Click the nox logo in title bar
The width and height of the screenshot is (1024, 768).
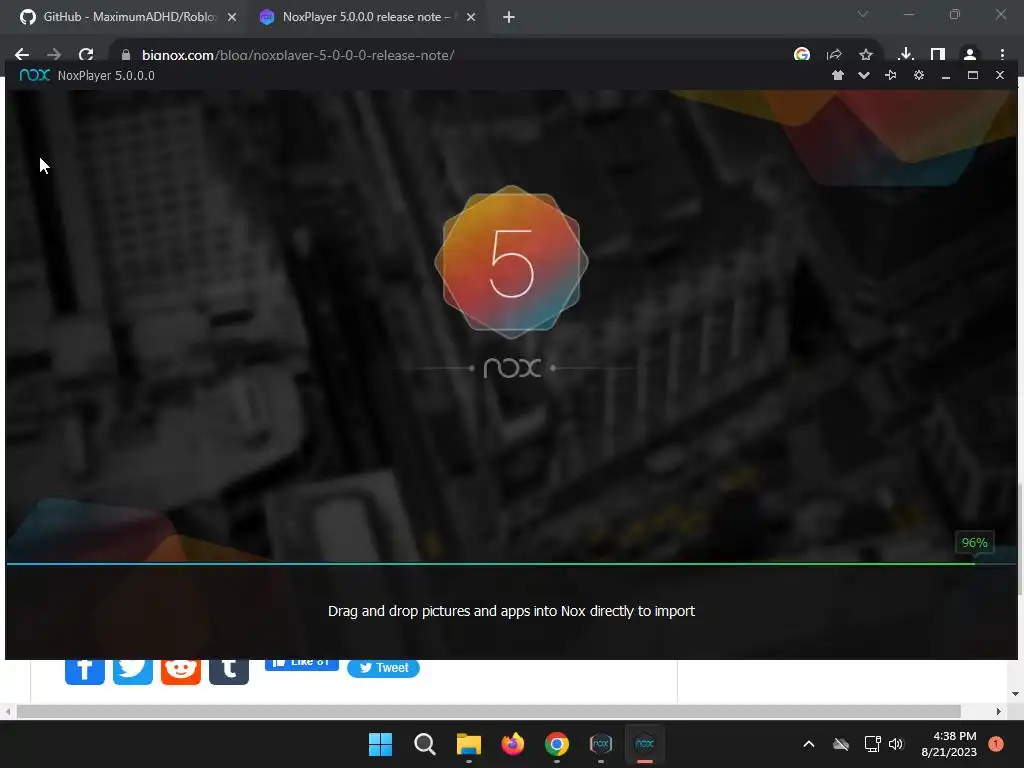(x=35, y=75)
